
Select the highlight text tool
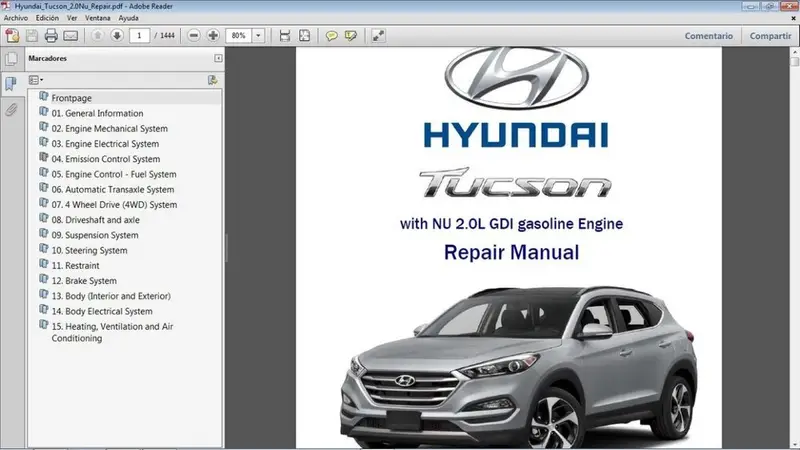pos(351,36)
